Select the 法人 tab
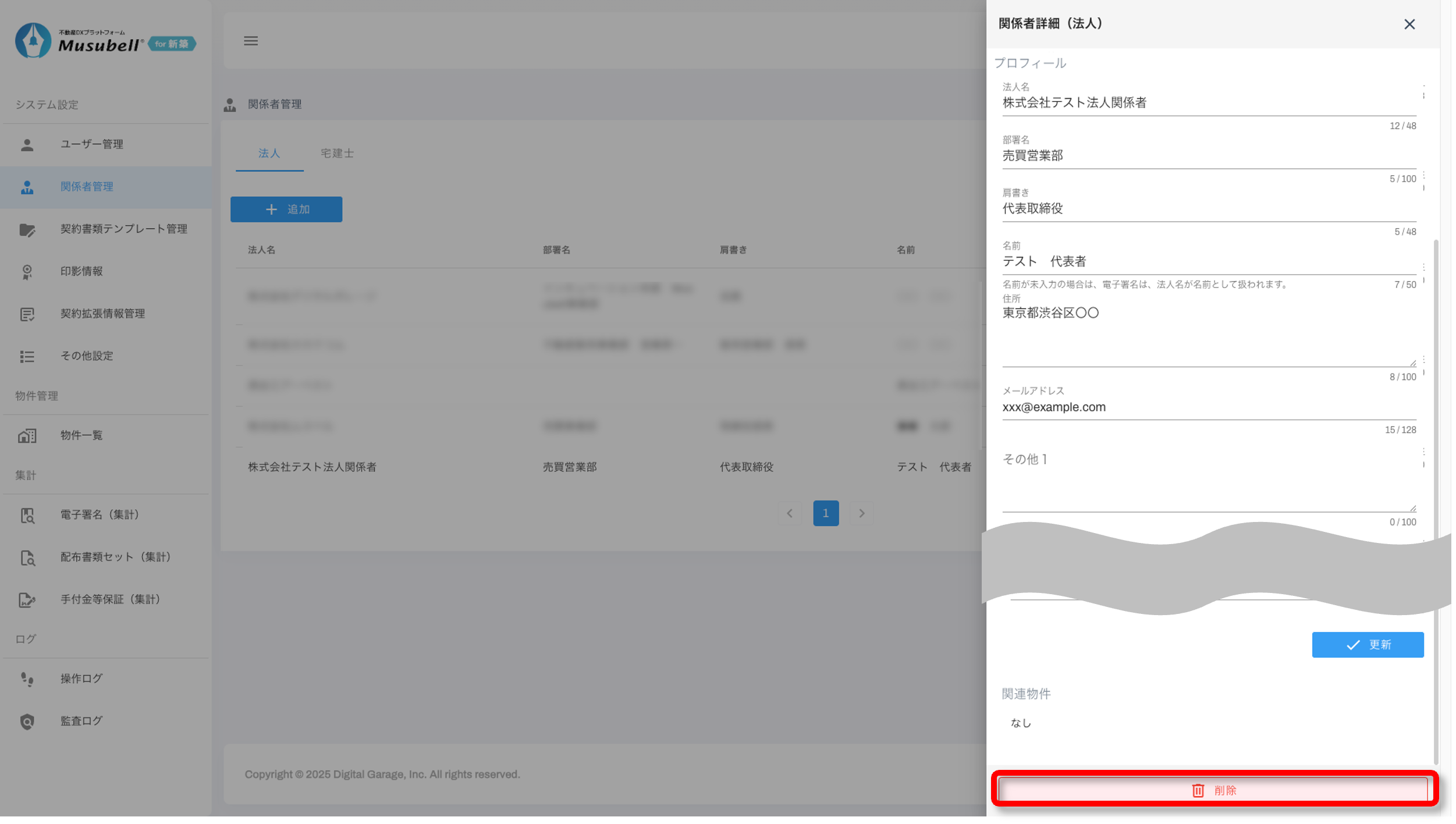 269,154
